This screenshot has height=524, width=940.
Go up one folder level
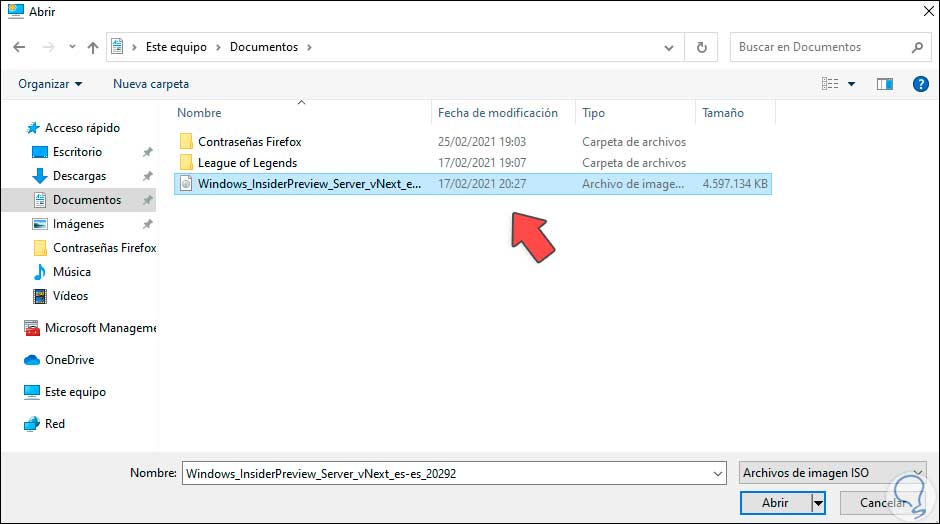(x=93, y=47)
